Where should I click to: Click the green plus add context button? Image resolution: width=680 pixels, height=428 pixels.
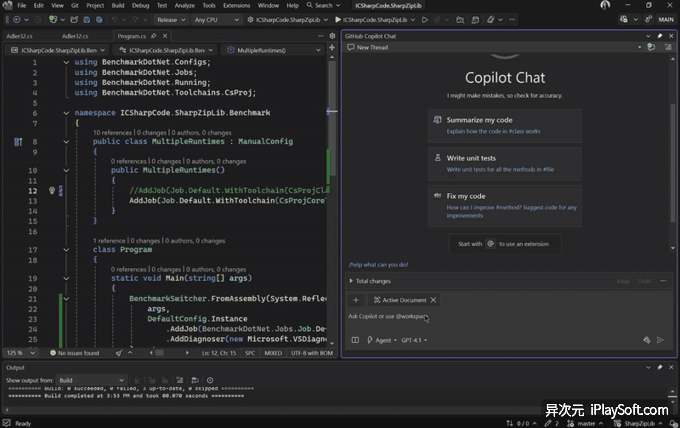355,300
